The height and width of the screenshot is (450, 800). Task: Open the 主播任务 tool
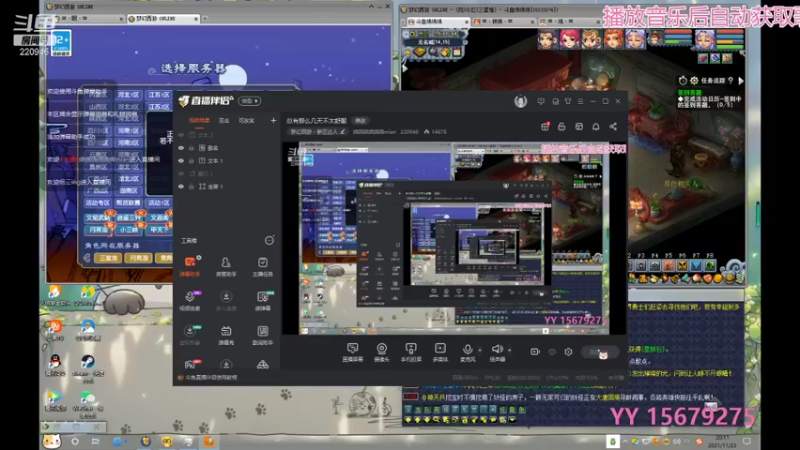(x=262, y=266)
